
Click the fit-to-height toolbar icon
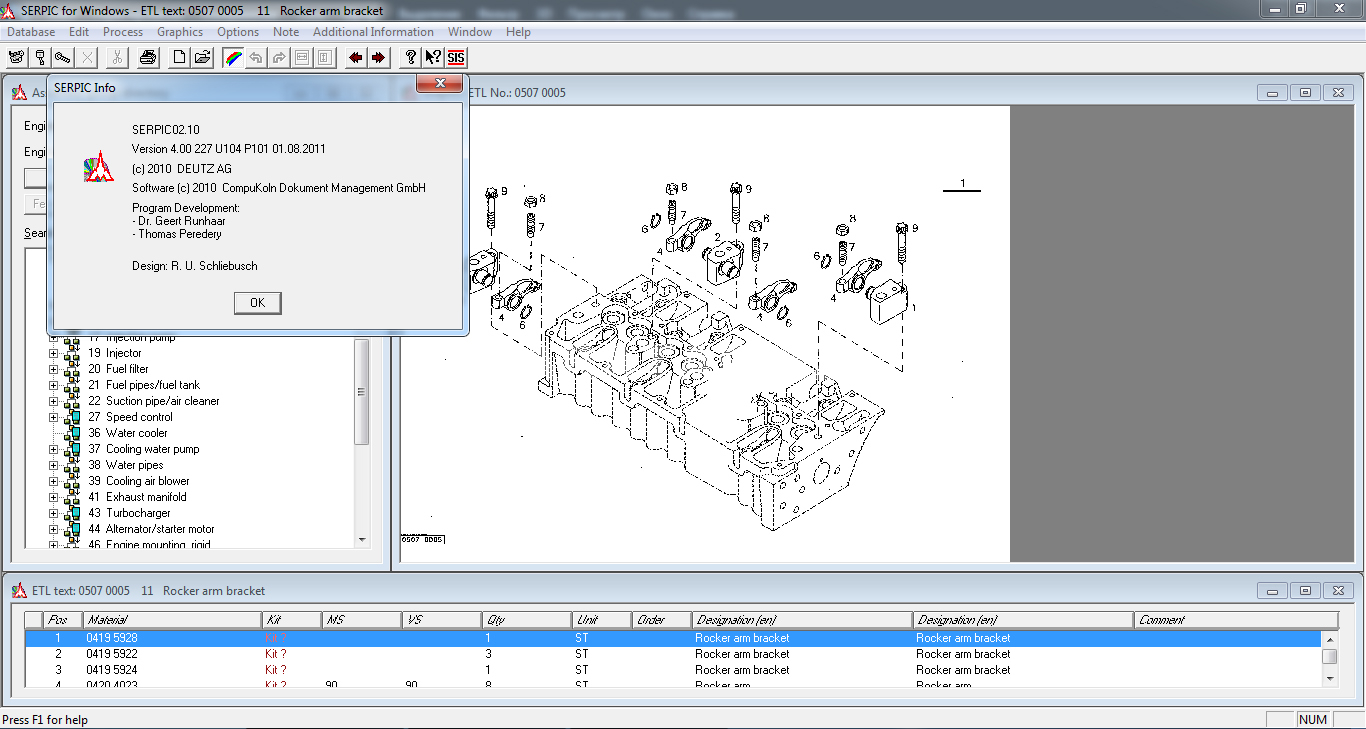point(325,57)
